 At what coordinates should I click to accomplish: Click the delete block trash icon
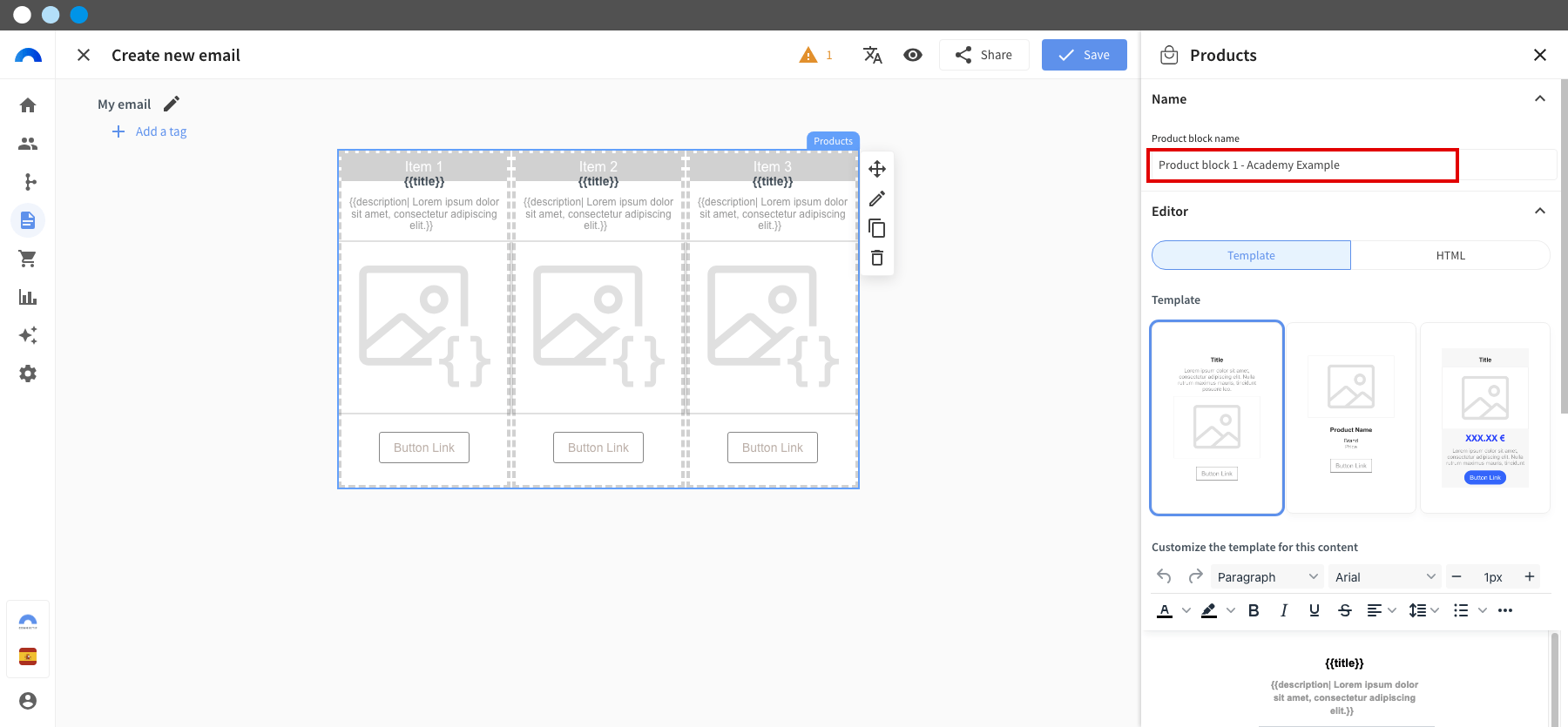click(x=877, y=258)
